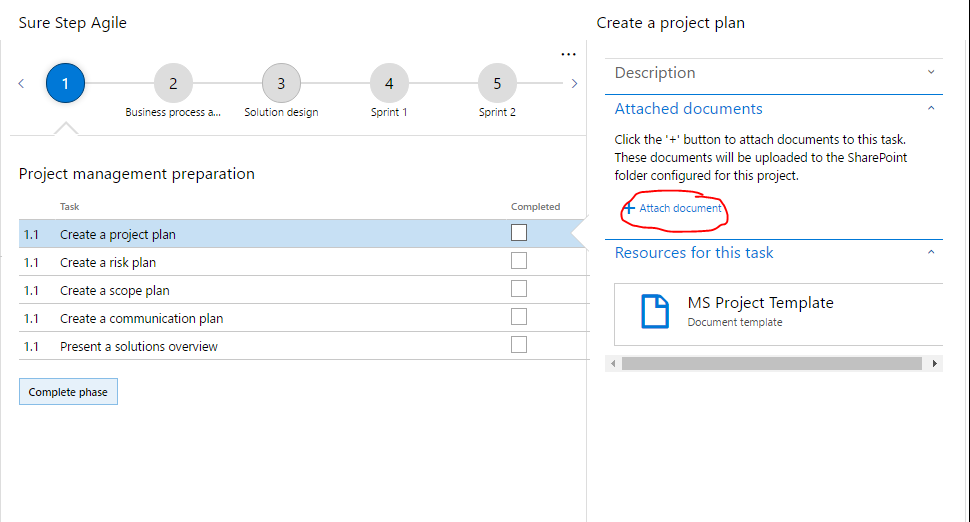Tick Completed for Create a communication plan
Viewport: 970px width, 522px height.
coord(519,317)
